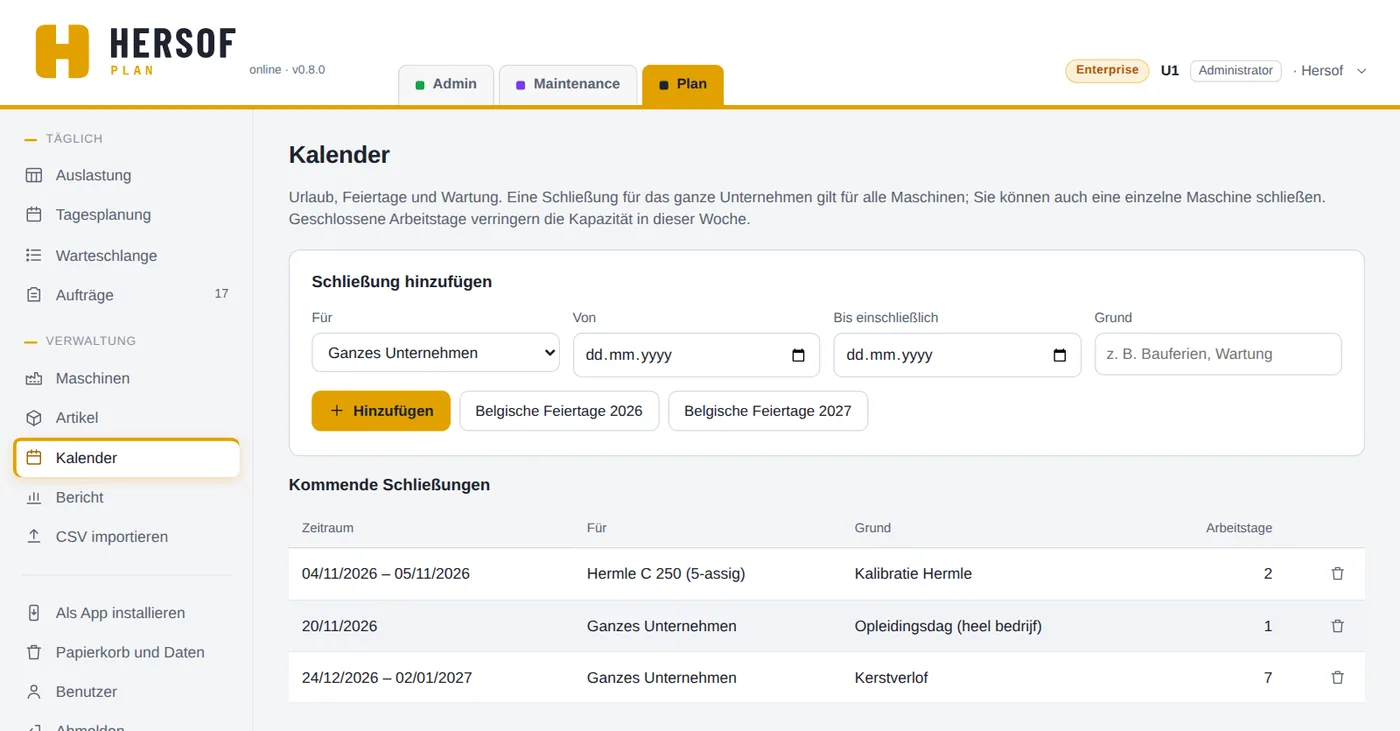
Task: Click the 04/11/2026 – 05/11/2026 cell
Action: pyautogui.click(x=386, y=574)
